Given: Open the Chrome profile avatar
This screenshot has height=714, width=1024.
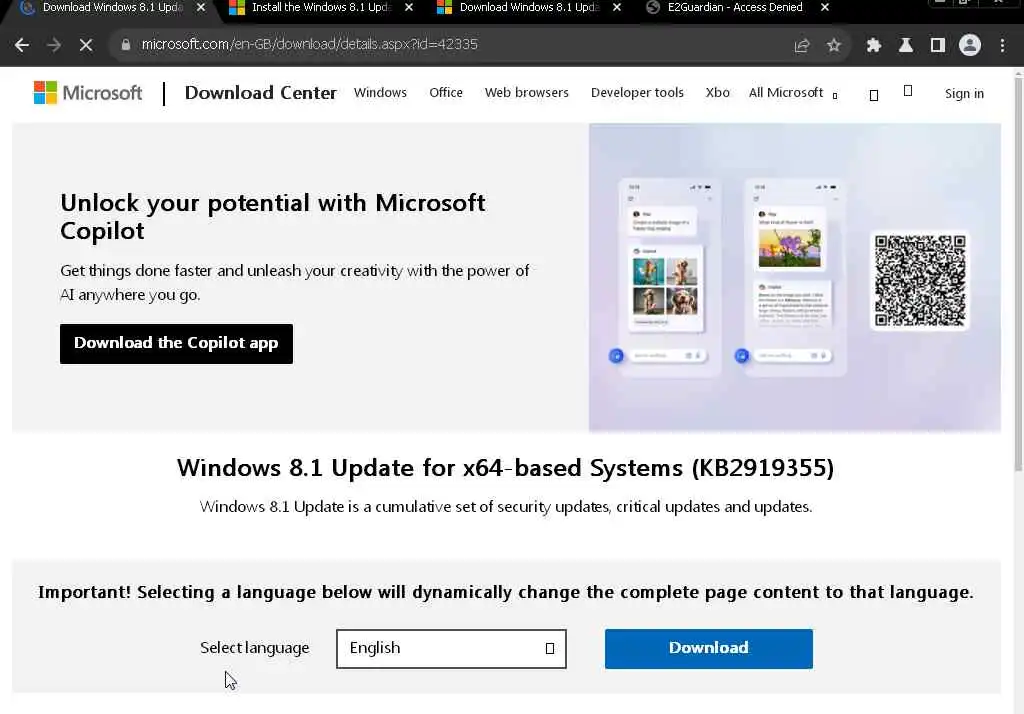Looking at the screenshot, I should pyautogui.click(x=970, y=45).
